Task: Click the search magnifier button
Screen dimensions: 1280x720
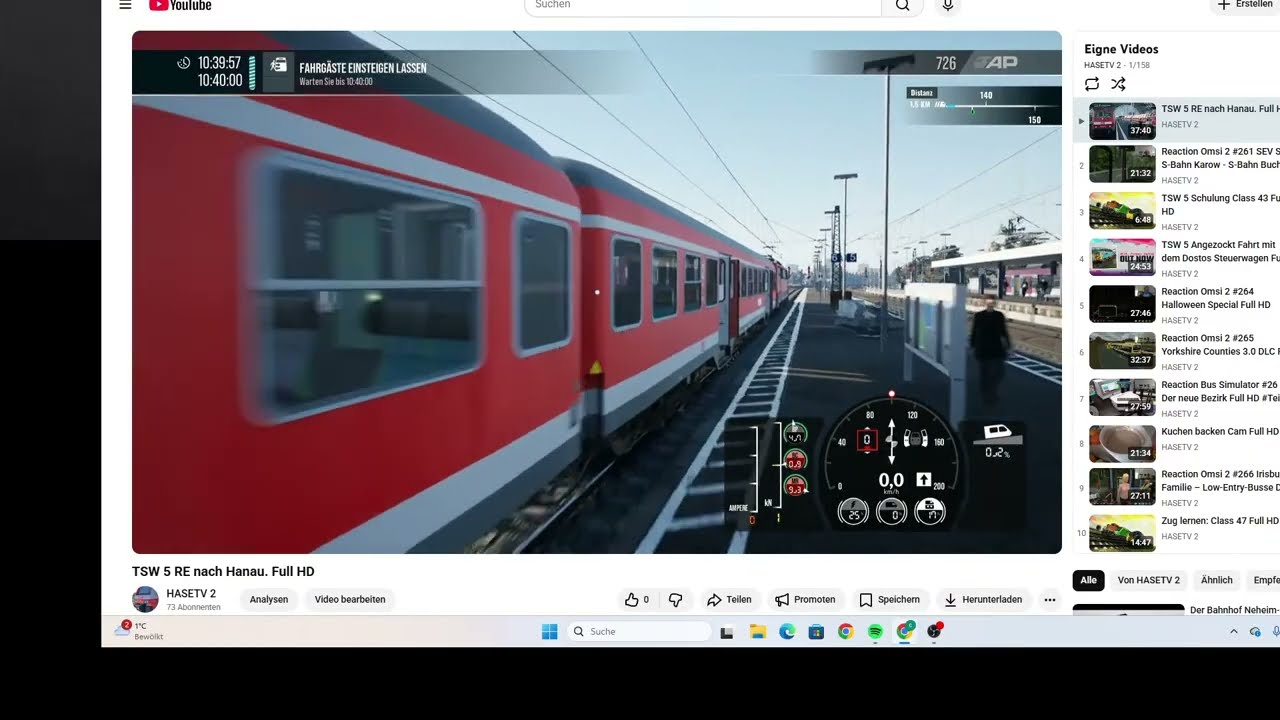Action: [x=902, y=5]
